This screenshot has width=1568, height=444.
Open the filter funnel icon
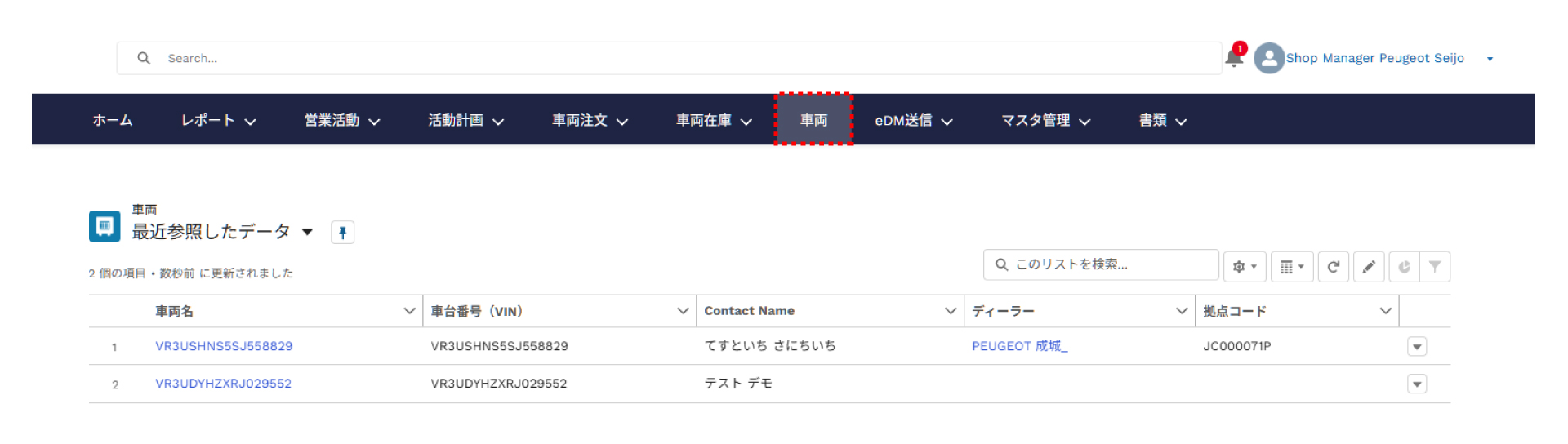[x=1435, y=267]
